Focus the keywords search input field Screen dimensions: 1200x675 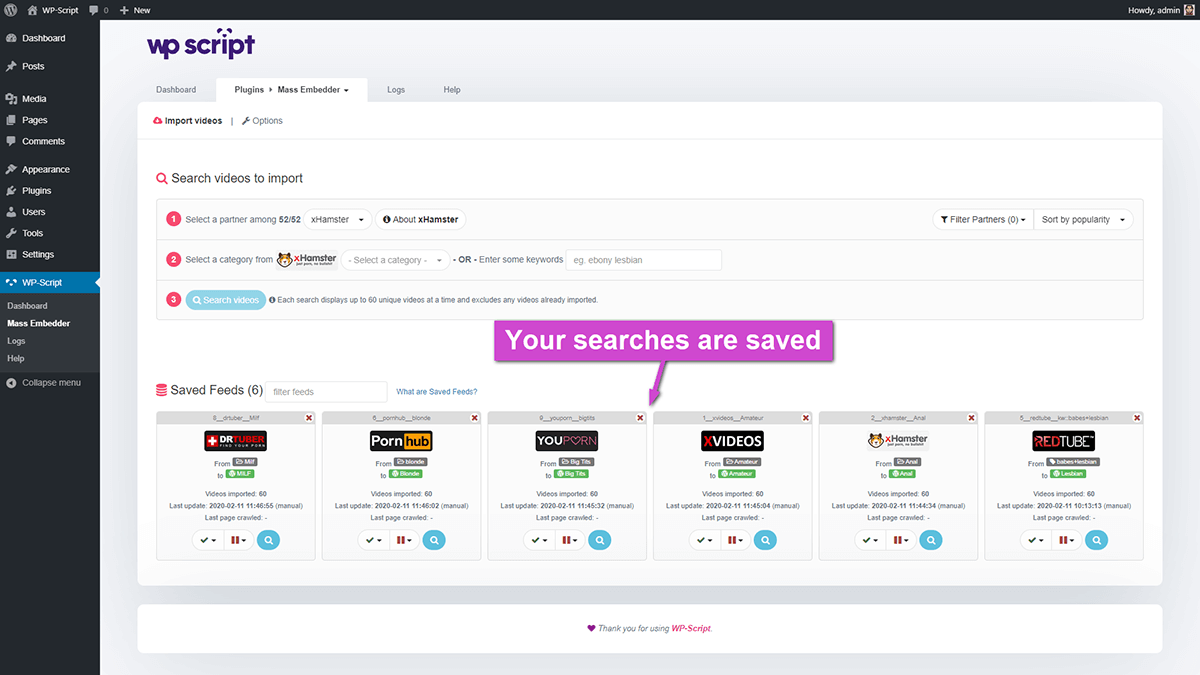(644, 260)
